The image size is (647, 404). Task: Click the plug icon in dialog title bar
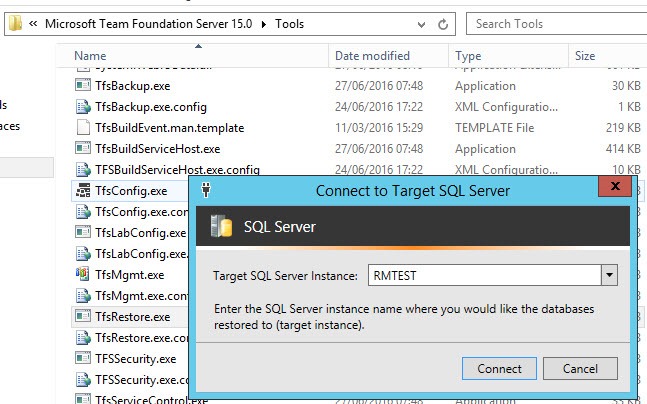pyautogui.click(x=206, y=190)
